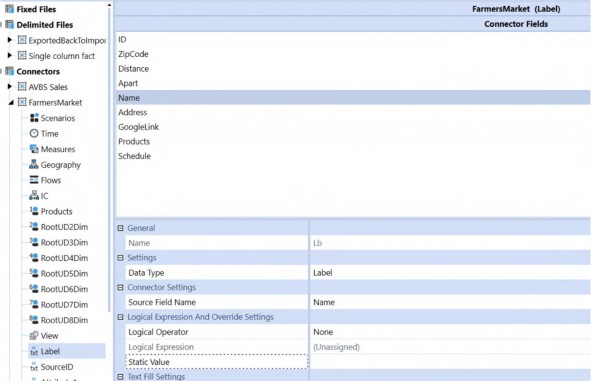This screenshot has width=591, height=381.
Task: Click the IC hierarchy icon
Action: click(34, 195)
